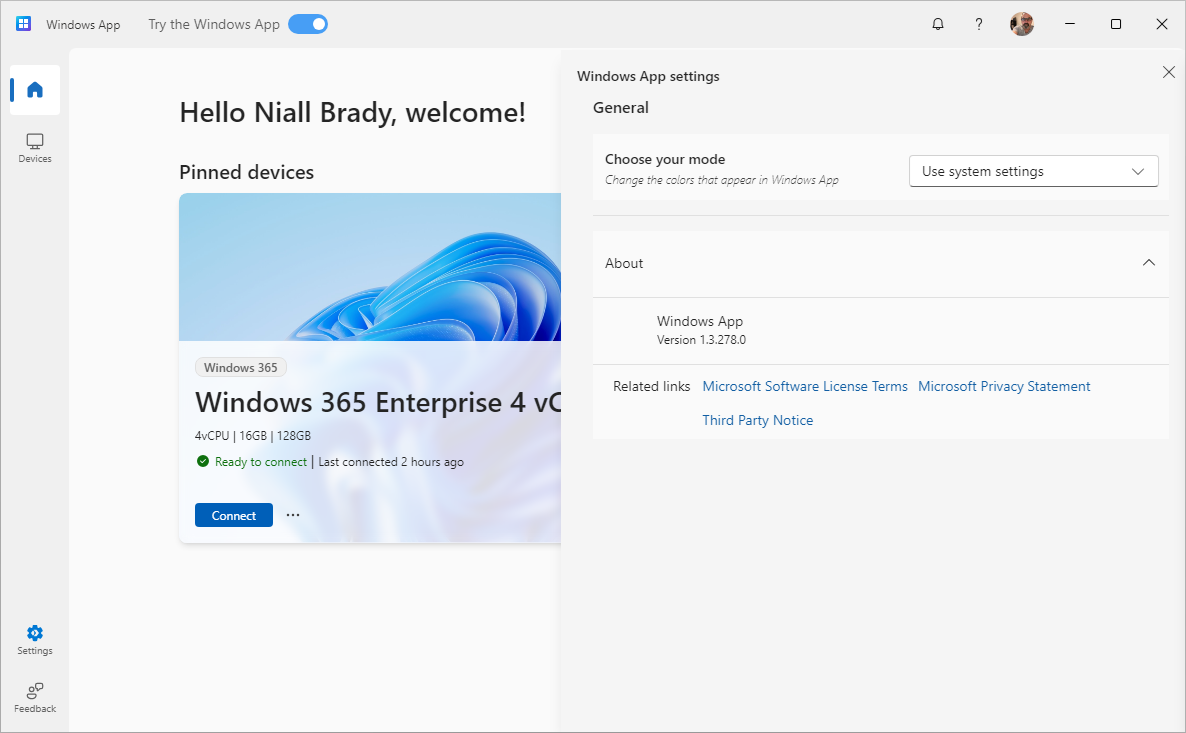Go to the Devices section
The height and width of the screenshot is (733, 1186).
[35, 148]
